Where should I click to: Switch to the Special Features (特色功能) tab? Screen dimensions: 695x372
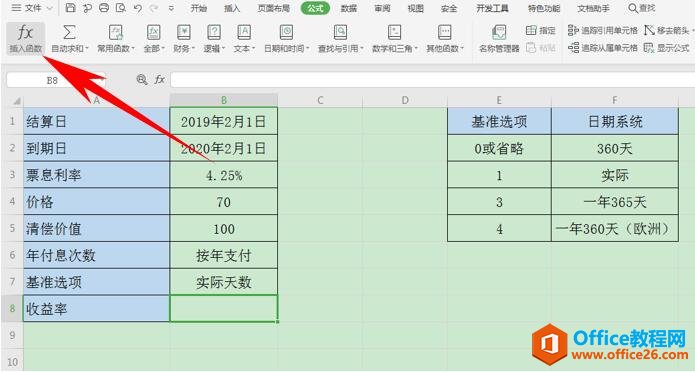(x=544, y=8)
